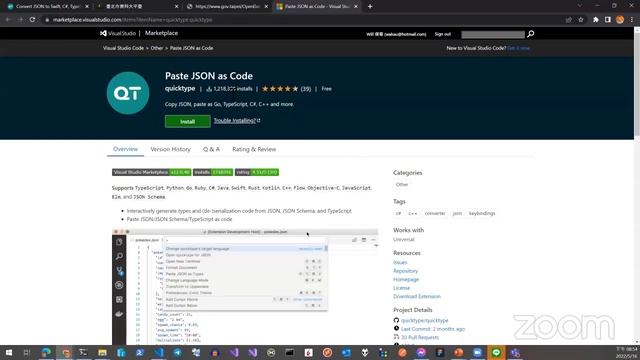Click the Sign out link
This screenshot has width=640, height=360.
click(442, 34)
